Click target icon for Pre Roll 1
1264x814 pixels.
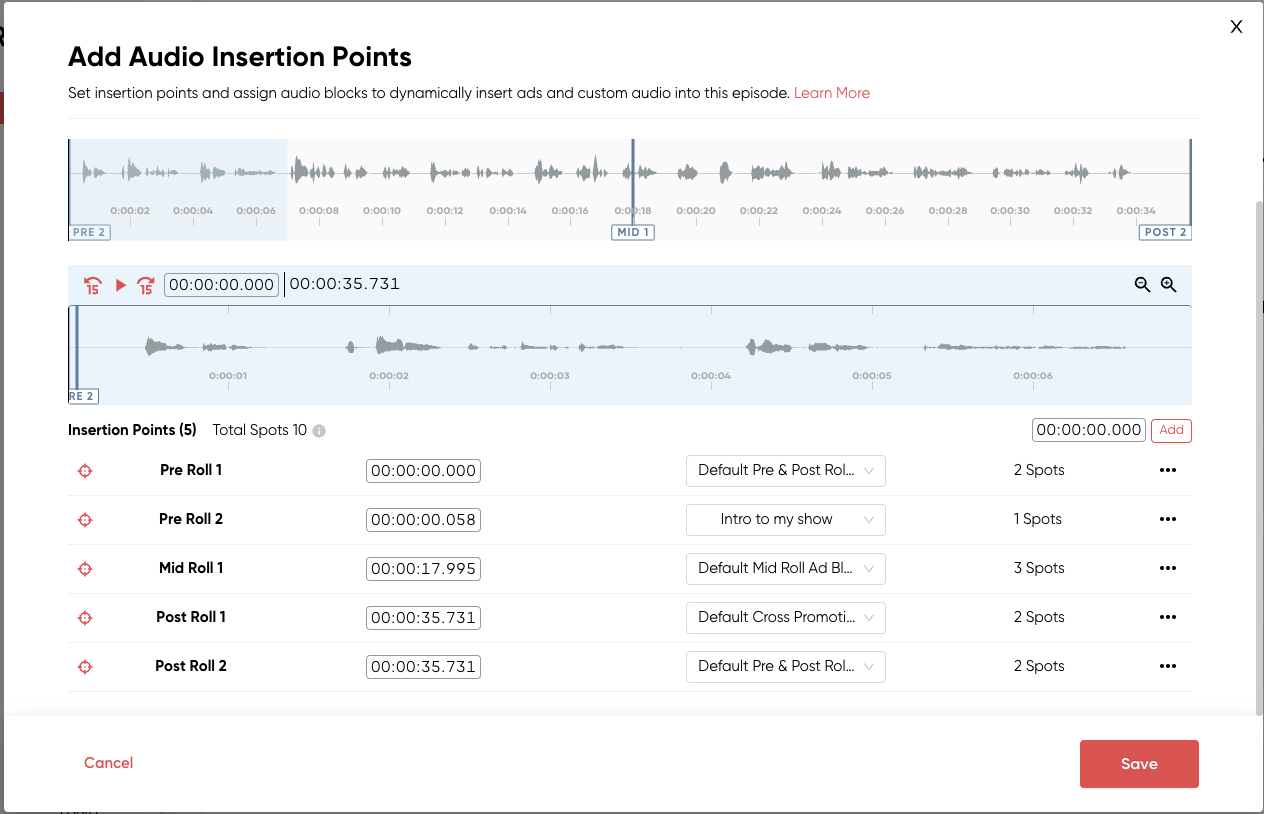click(85, 471)
